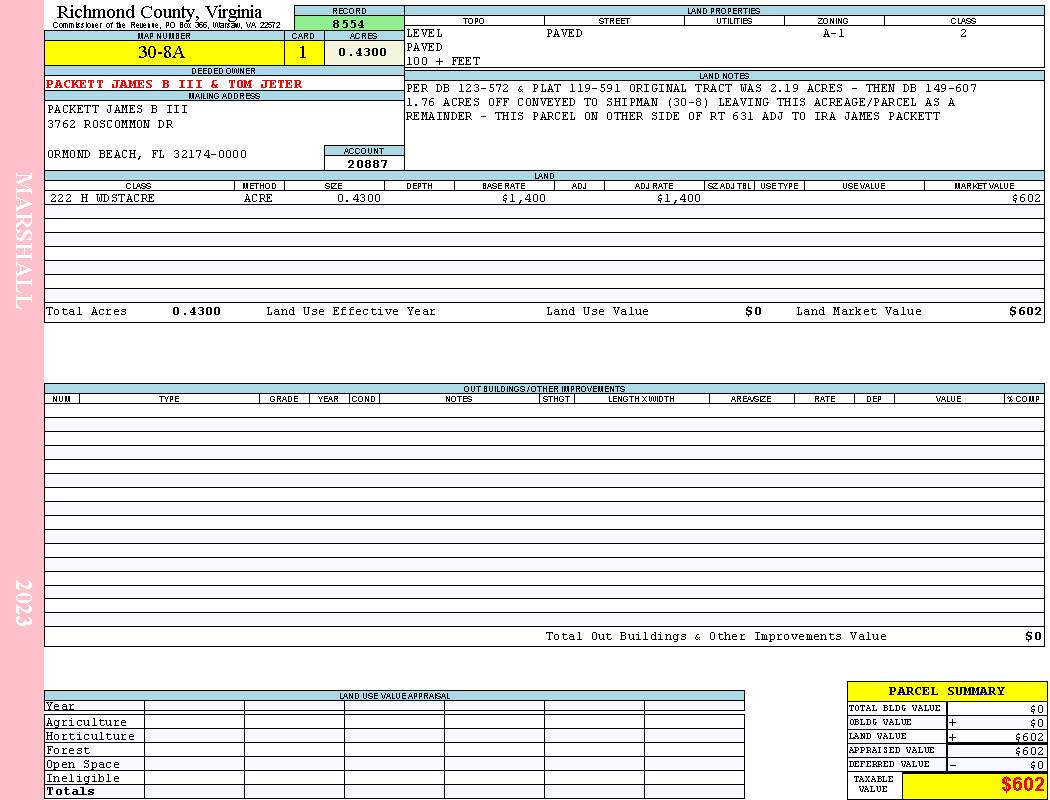Click the BASE RATE column header

tap(504, 185)
